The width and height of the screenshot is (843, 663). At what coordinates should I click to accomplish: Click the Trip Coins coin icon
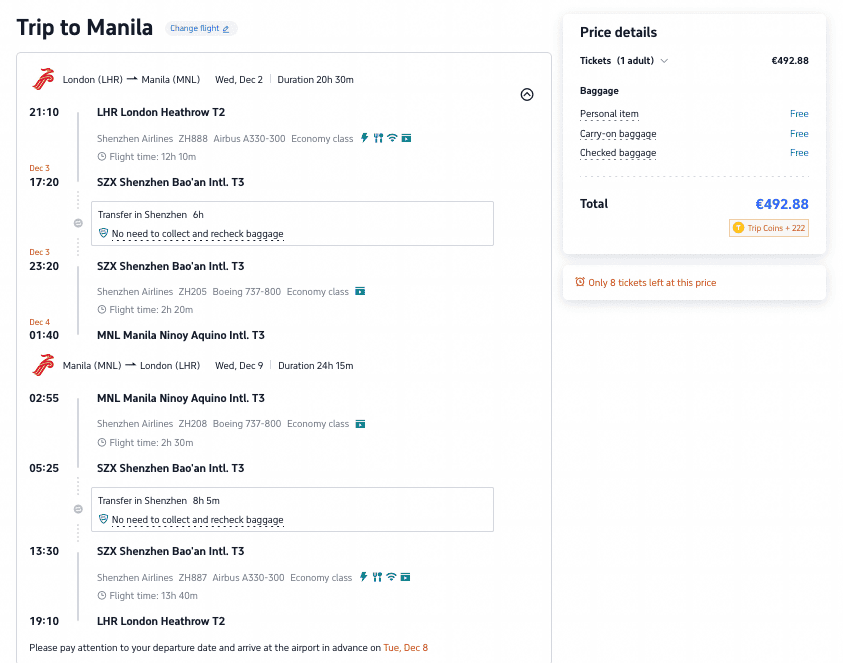pyautogui.click(x=738, y=228)
